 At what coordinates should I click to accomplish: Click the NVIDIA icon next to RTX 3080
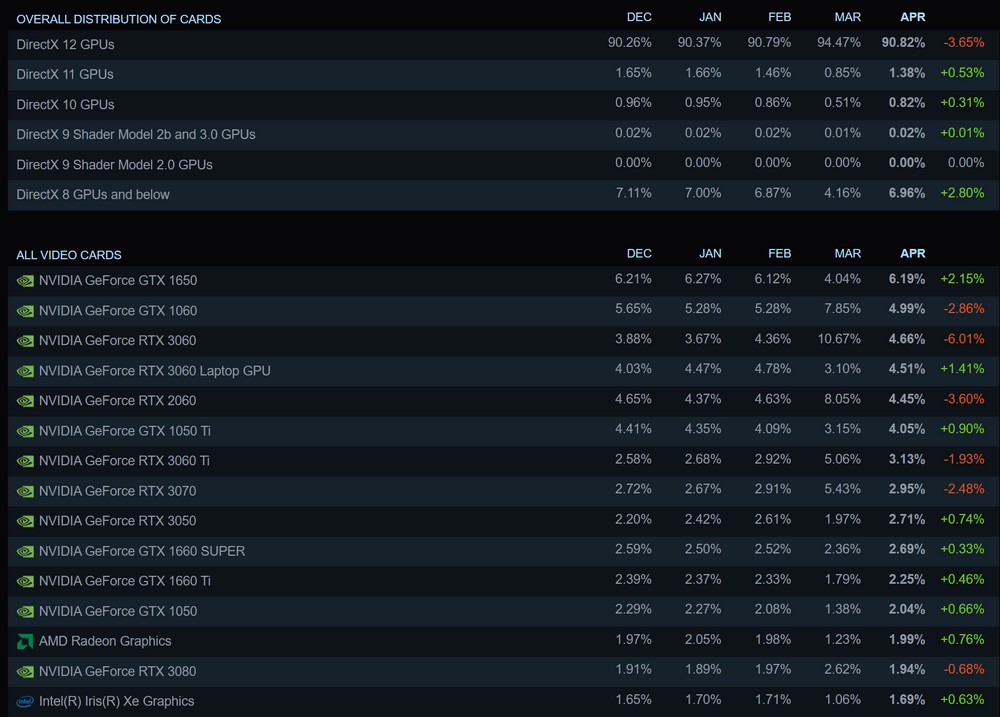coord(25,672)
